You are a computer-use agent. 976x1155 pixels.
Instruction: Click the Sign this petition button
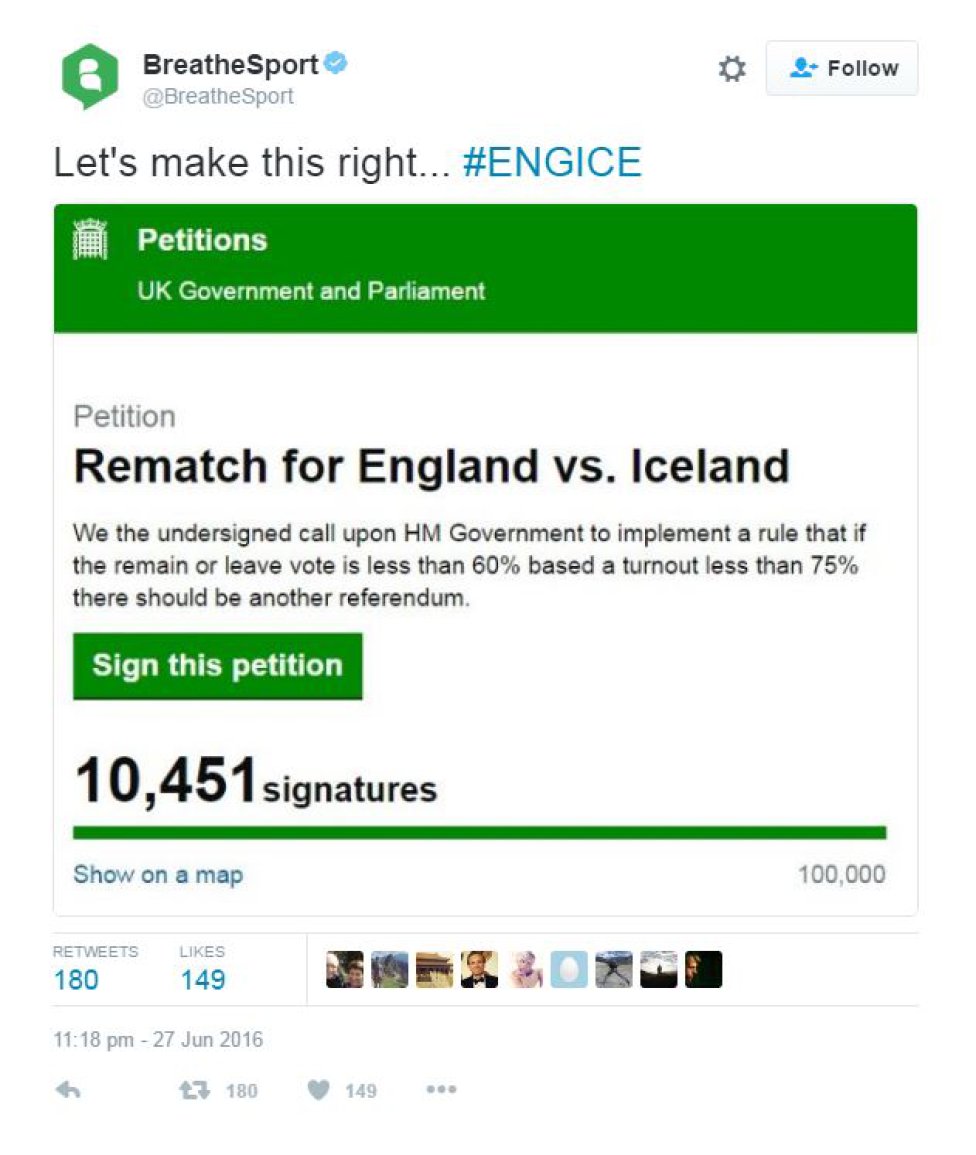pyautogui.click(x=217, y=665)
